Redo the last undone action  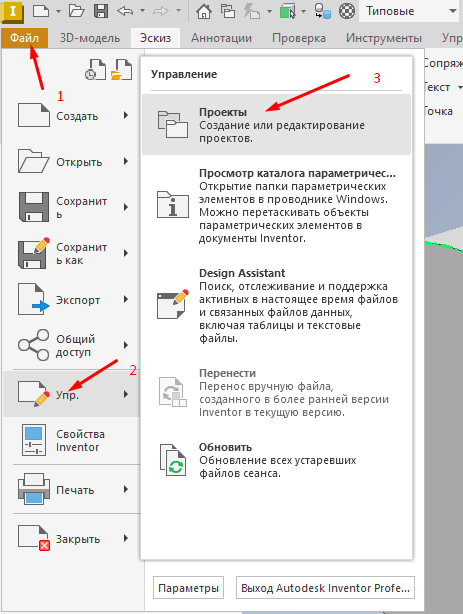[161, 11]
